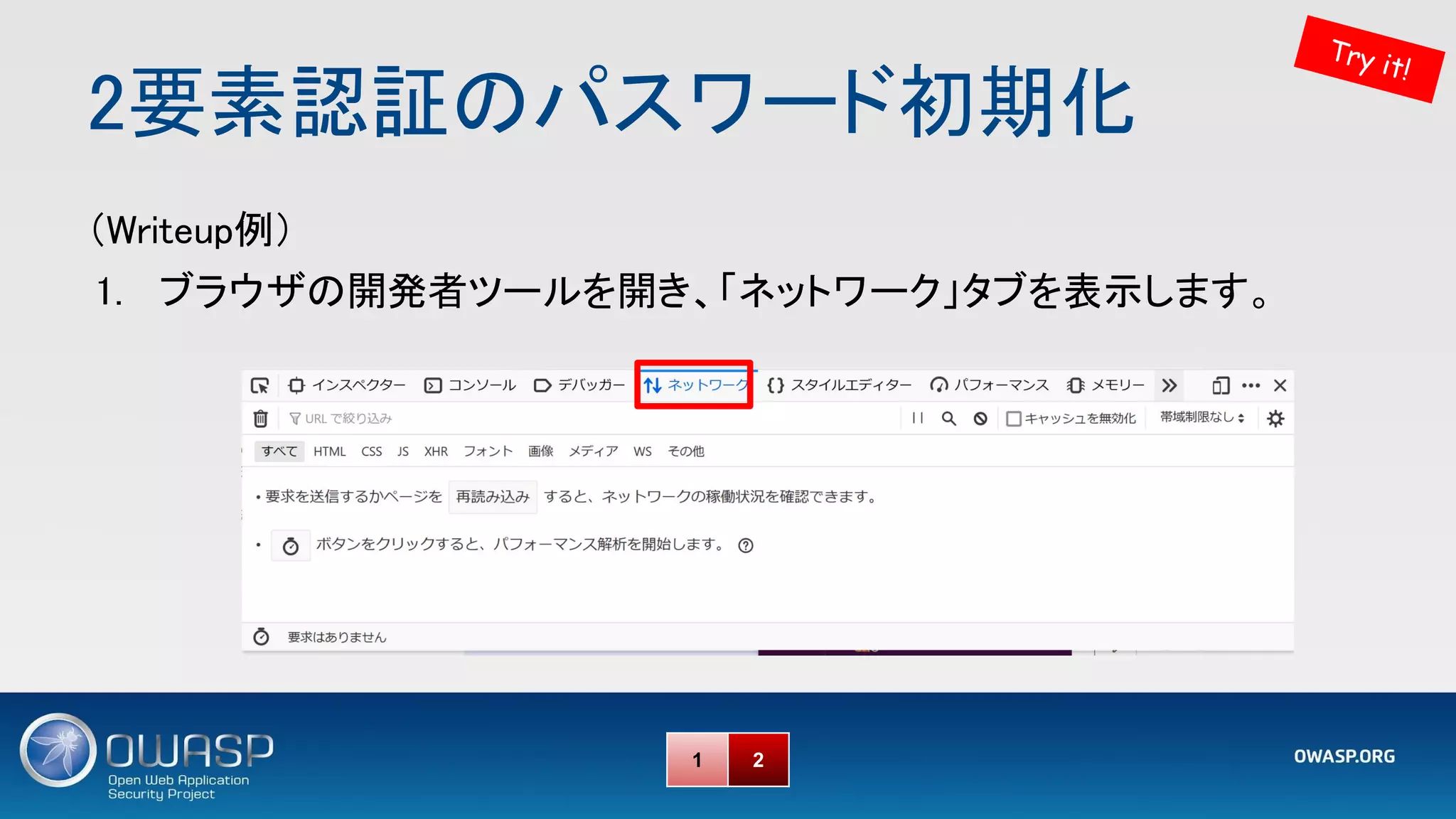Focus the URL で絞り込み filter field
Viewport: 1456px width, 819px height.
point(590,419)
